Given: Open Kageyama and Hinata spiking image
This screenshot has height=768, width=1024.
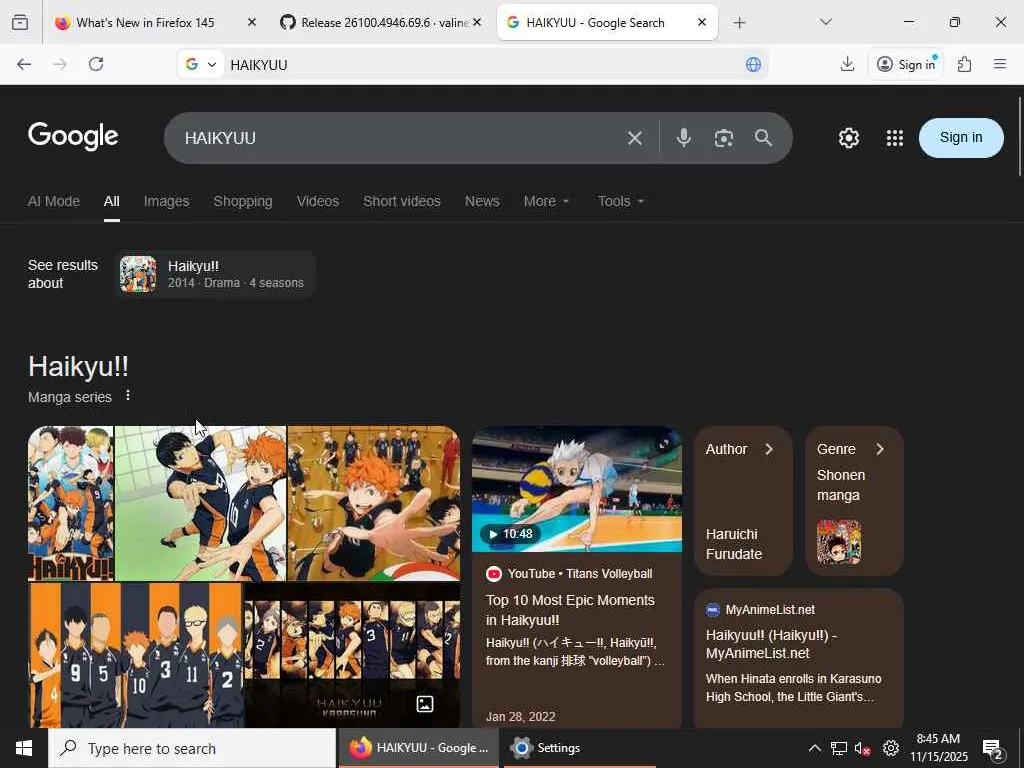Looking at the screenshot, I should 200,503.
